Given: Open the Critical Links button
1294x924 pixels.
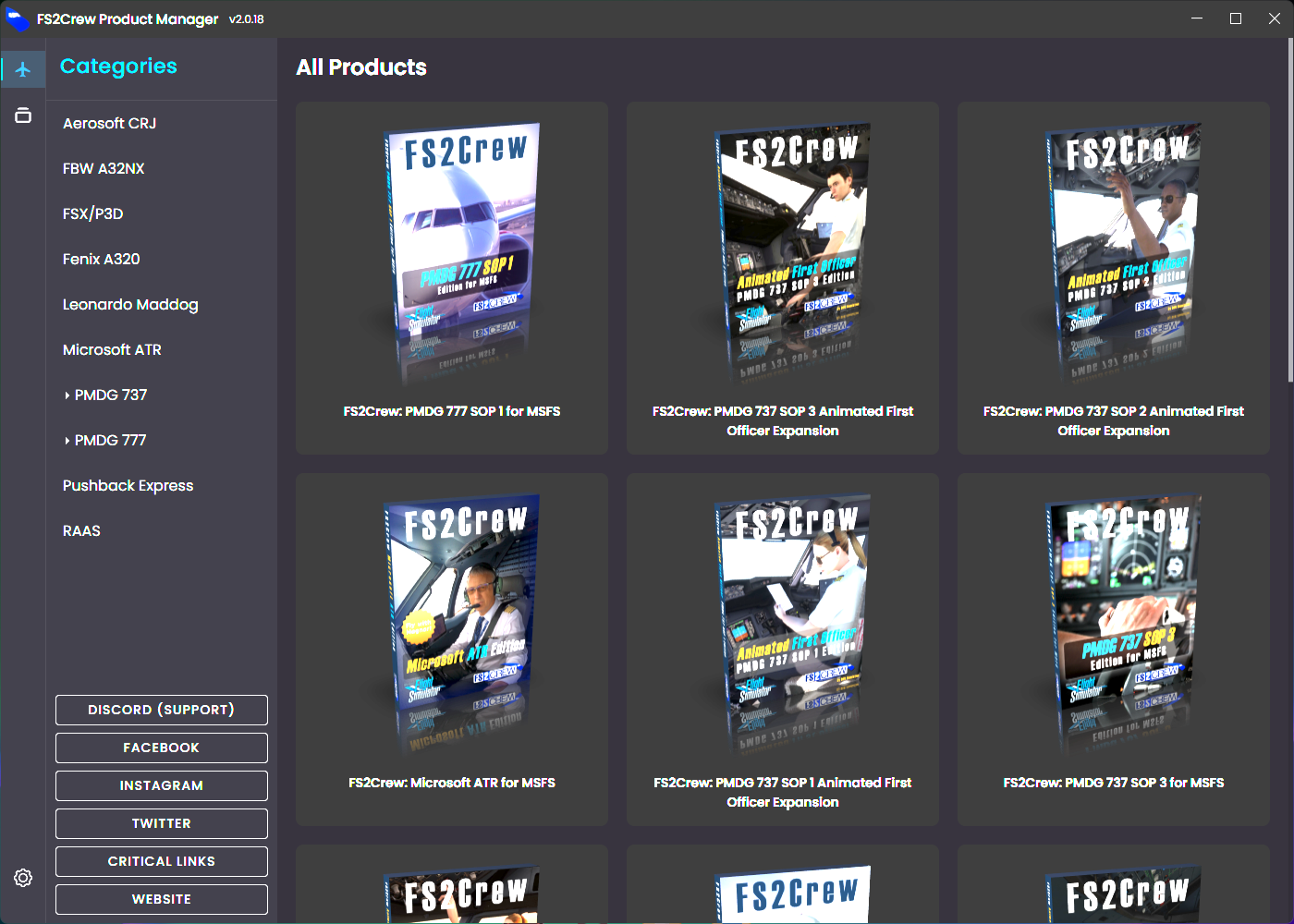Looking at the screenshot, I should 162,861.
